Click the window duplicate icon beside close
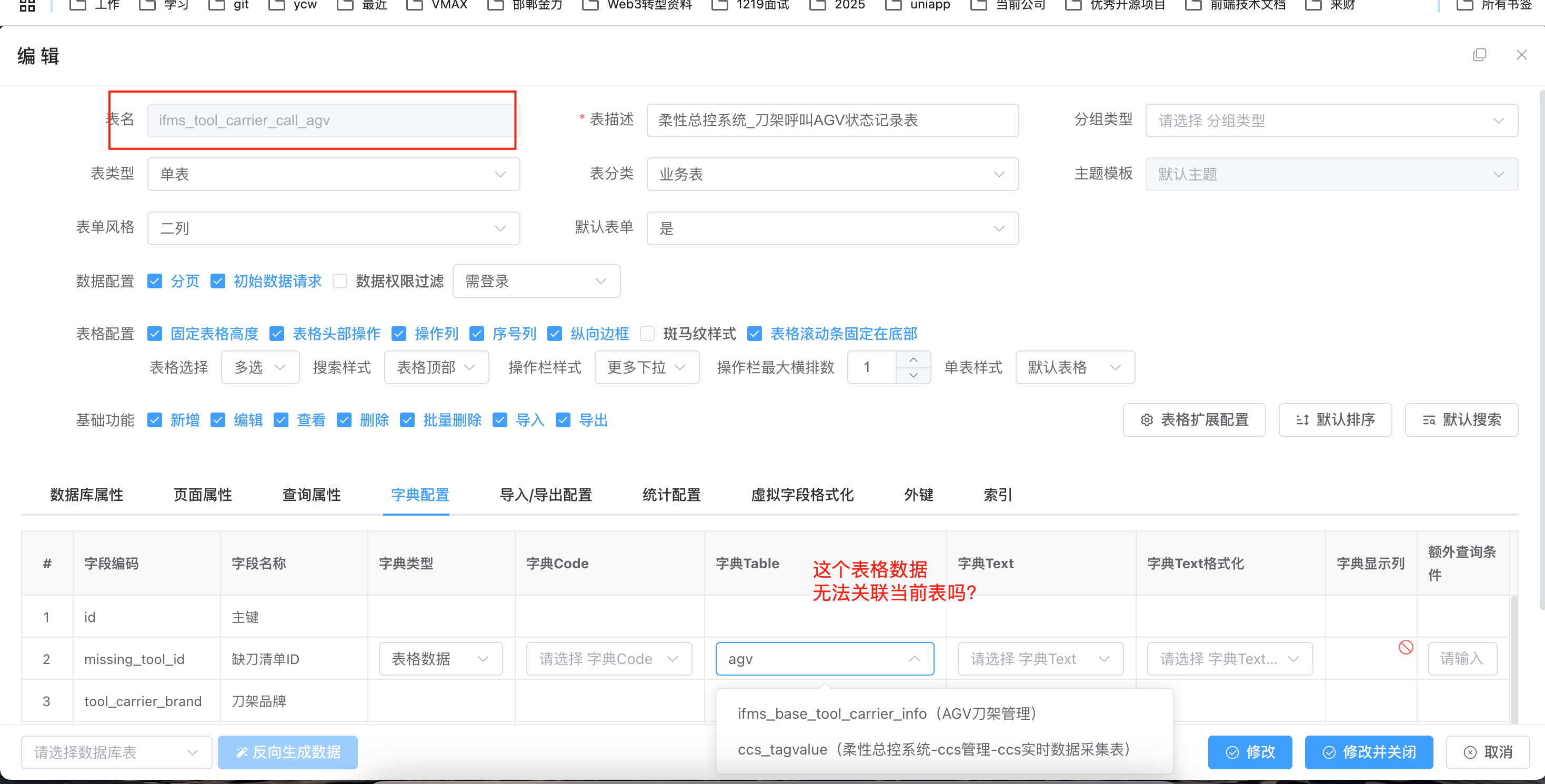This screenshot has height=784, width=1545. point(1479,55)
